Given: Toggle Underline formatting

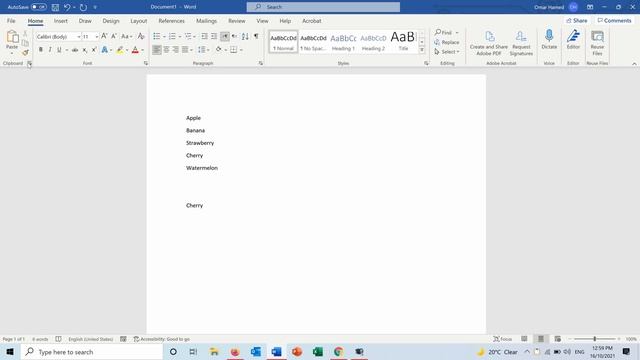Looking at the screenshot, I should pyautogui.click(x=59, y=50).
